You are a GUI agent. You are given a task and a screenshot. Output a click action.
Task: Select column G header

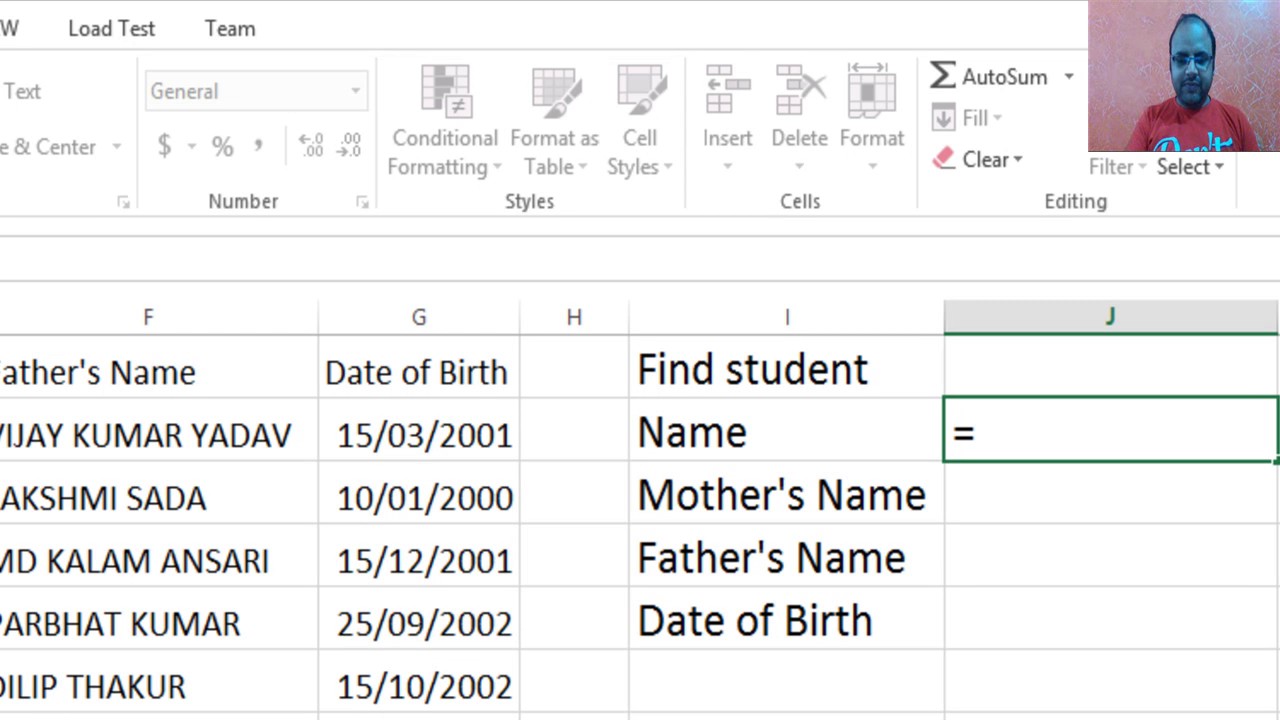tap(419, 317)
